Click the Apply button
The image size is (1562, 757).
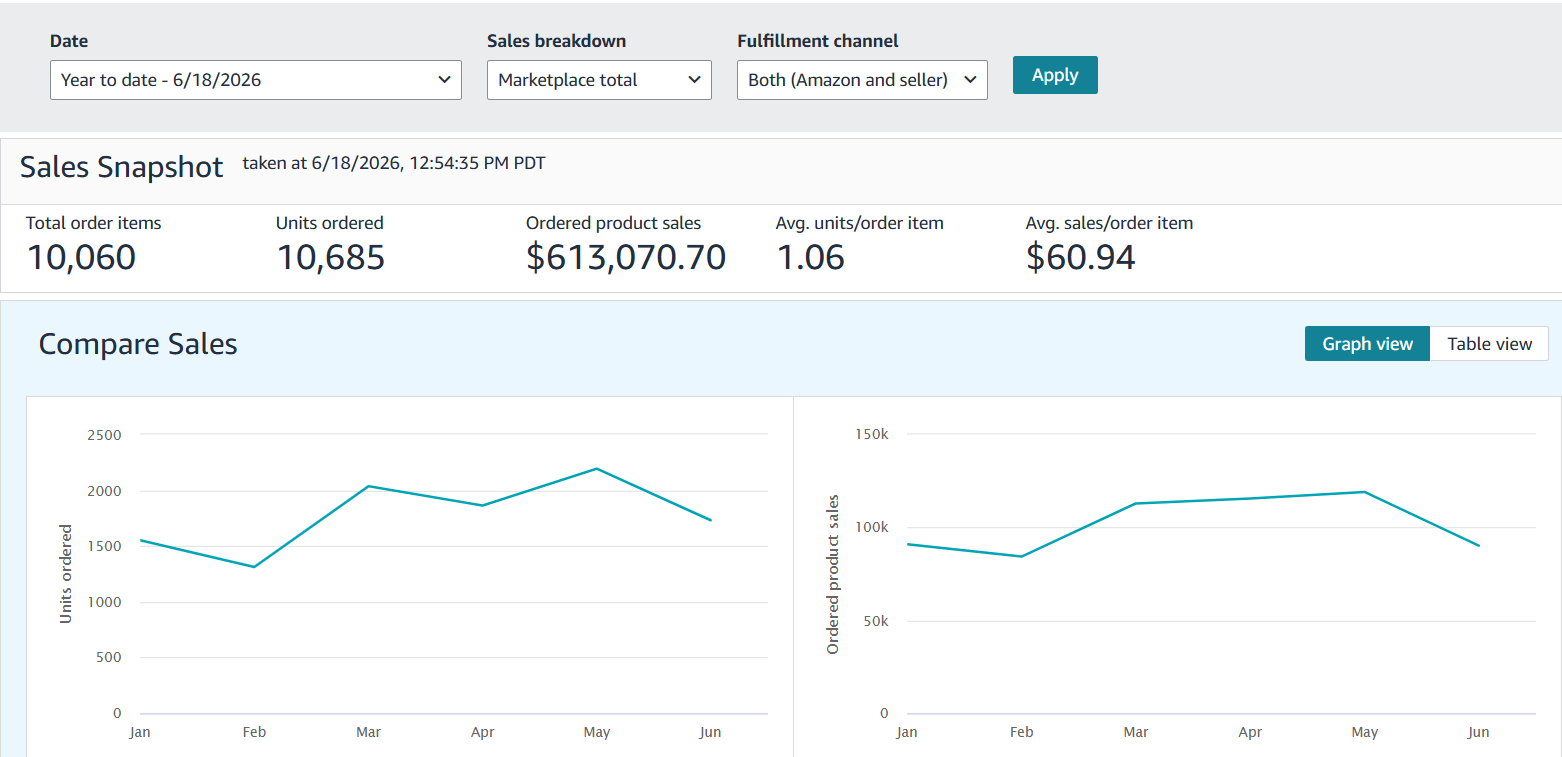coord(1055,75)
